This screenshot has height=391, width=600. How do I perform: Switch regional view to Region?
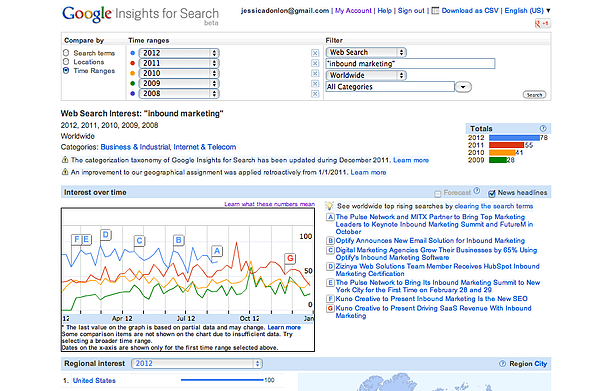(x=520, y=364)
